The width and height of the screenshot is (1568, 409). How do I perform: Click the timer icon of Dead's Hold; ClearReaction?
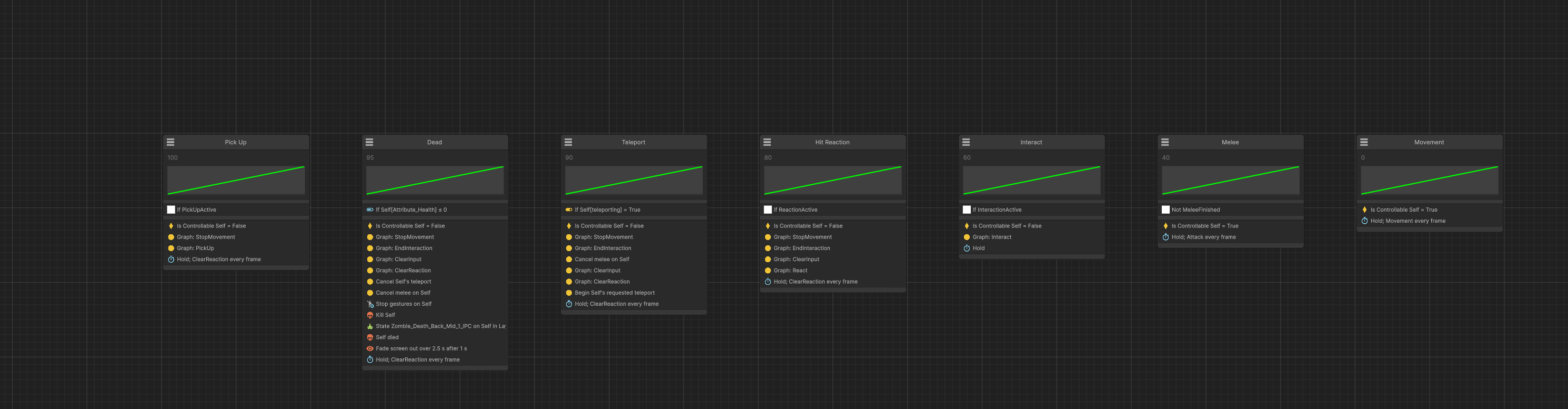coord(370,359)
